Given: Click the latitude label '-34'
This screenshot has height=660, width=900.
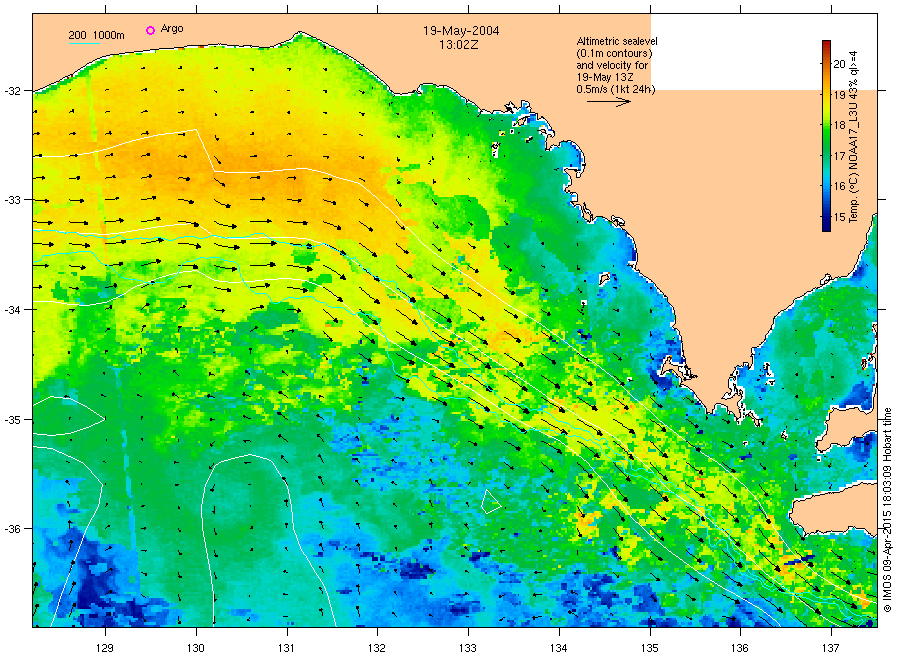Looking at the screenshot, I should point(12,310).
